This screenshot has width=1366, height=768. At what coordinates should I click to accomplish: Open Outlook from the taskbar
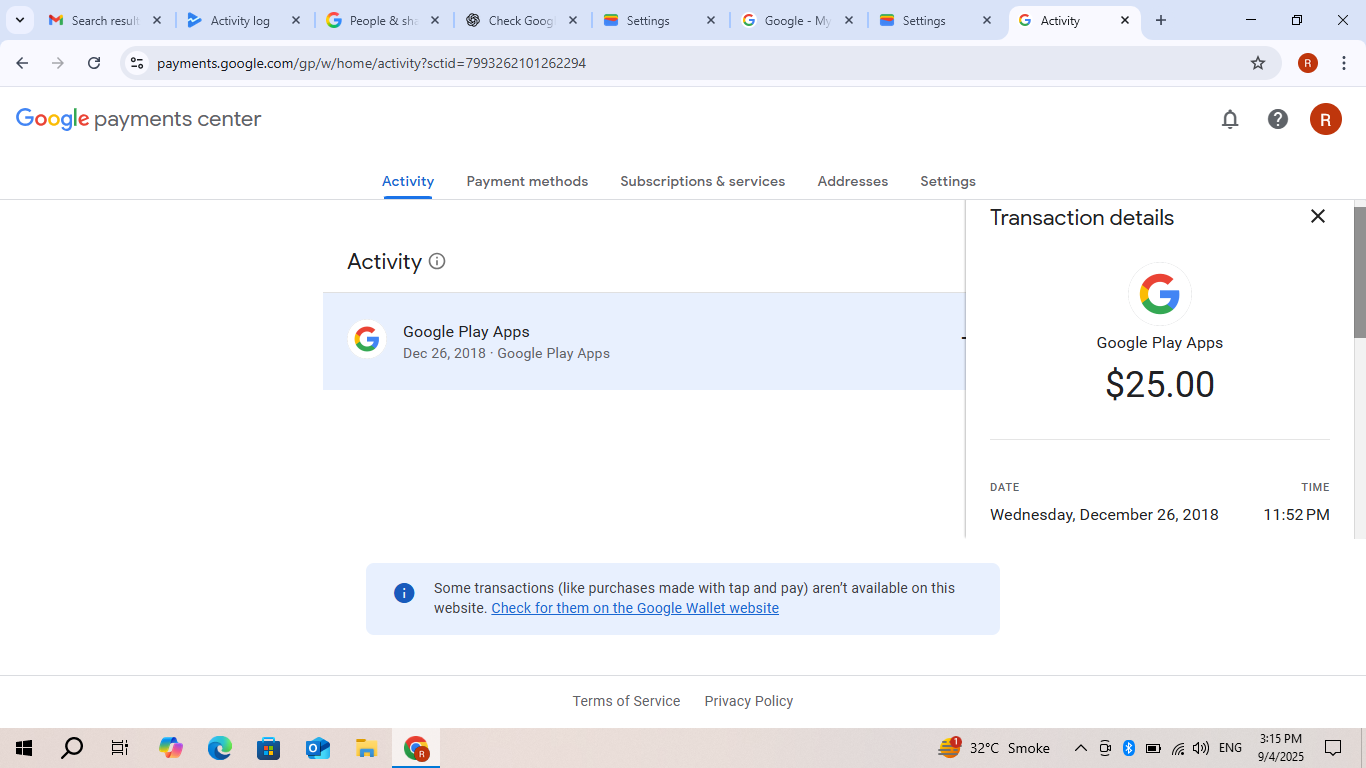point(318,748)
